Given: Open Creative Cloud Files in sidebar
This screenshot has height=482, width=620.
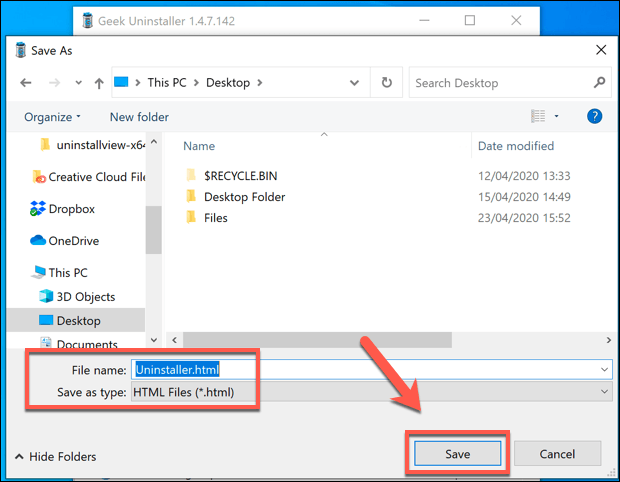Looking at the screenshot, I should [89, 177].
